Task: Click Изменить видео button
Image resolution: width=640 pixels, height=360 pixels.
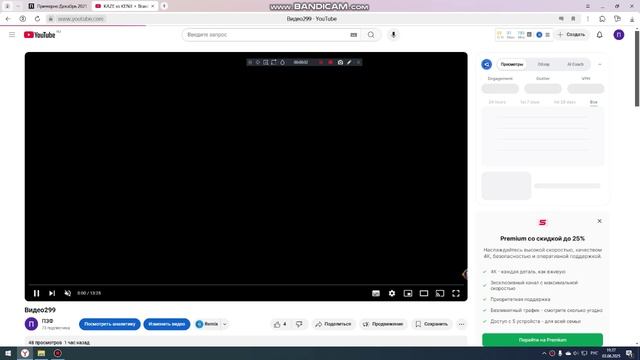Action: point(167,324)
